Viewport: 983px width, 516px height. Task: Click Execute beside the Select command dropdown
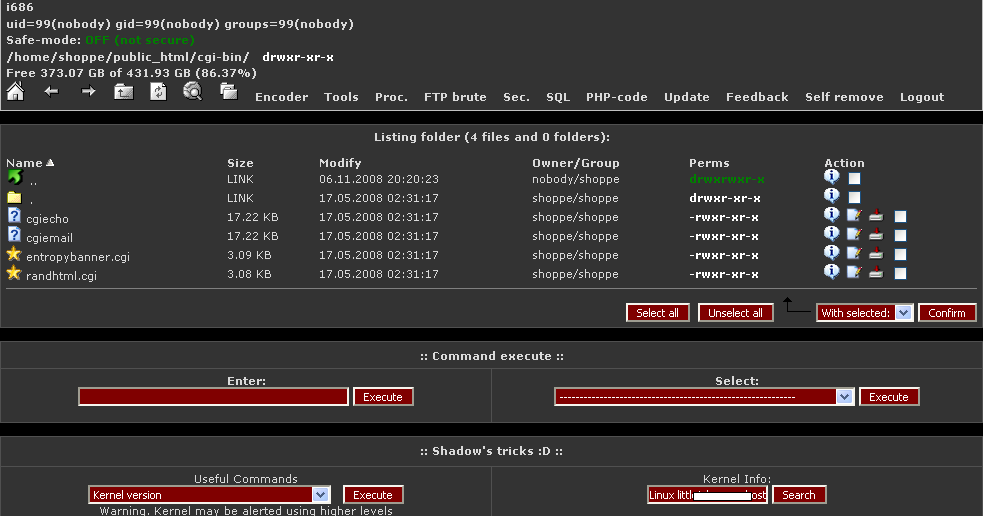coord(889,397)
